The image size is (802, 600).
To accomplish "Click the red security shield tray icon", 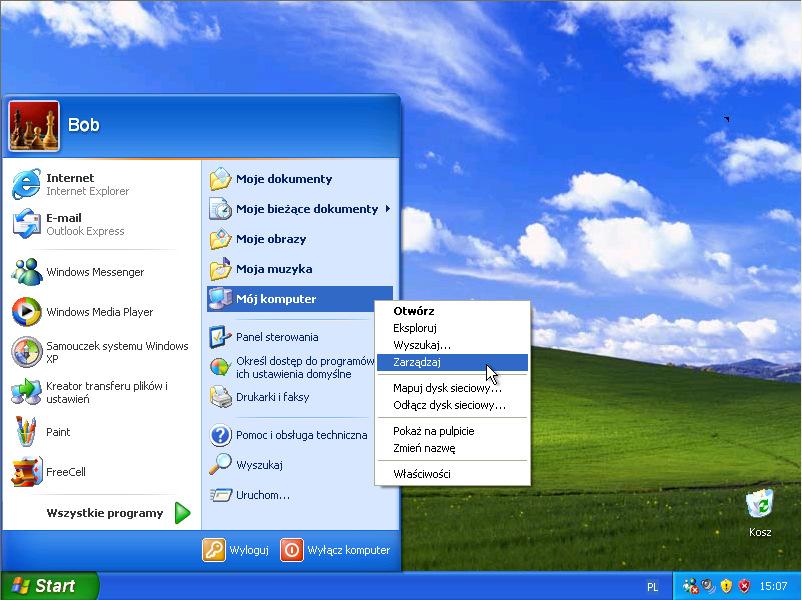I will point(745,585).
